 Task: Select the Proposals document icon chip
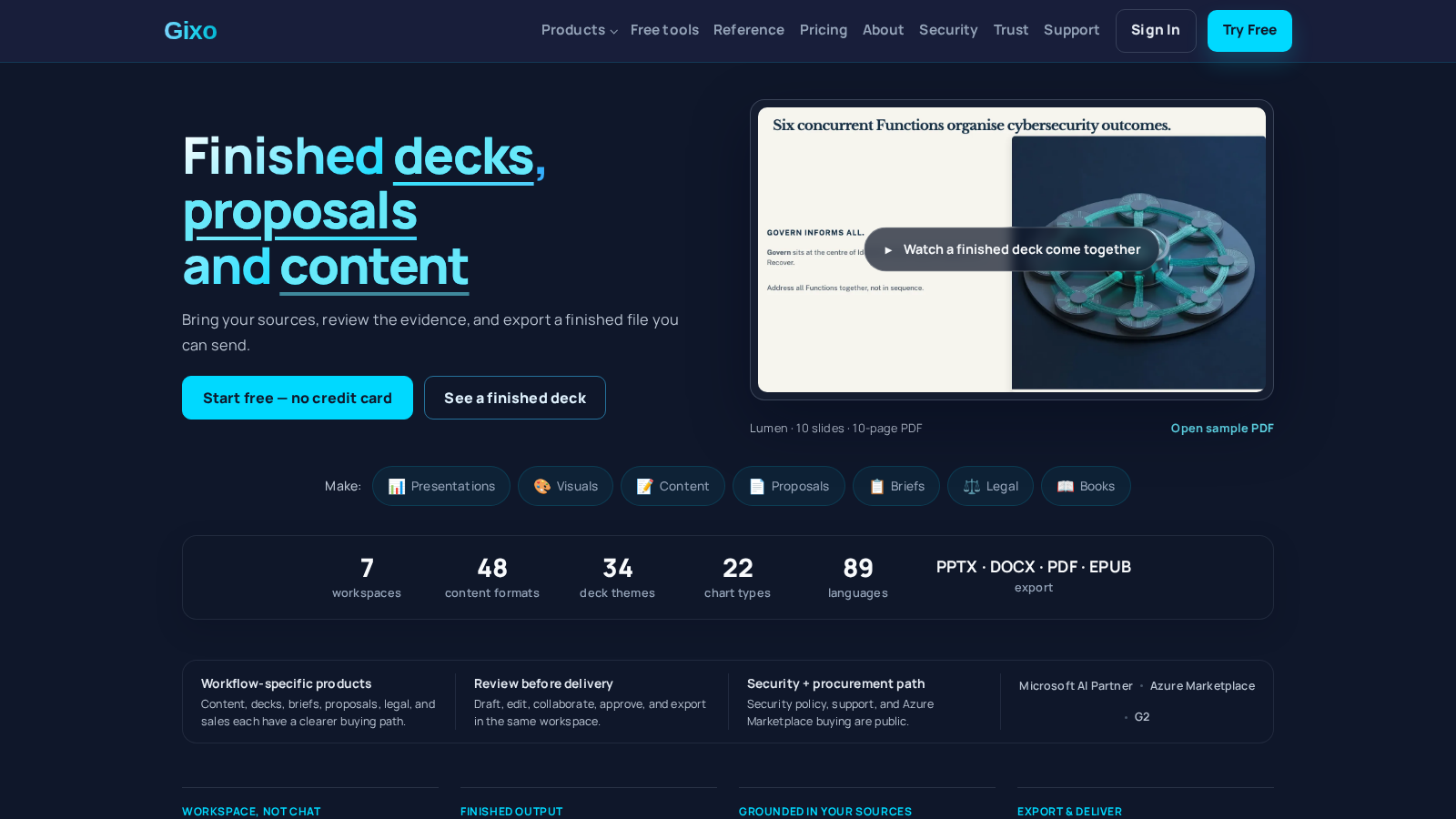[789, 486]
